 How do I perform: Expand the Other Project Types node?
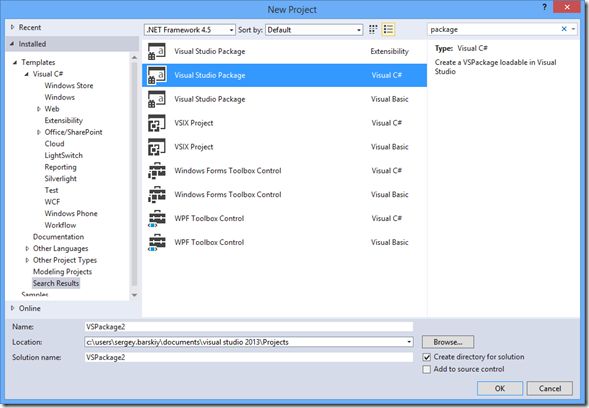pos(27,260)
